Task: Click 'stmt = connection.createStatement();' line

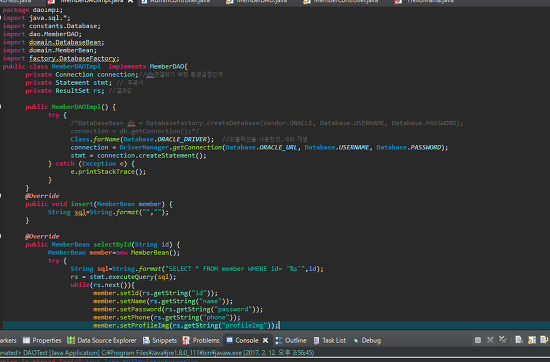Action: [x=138, y=155]
